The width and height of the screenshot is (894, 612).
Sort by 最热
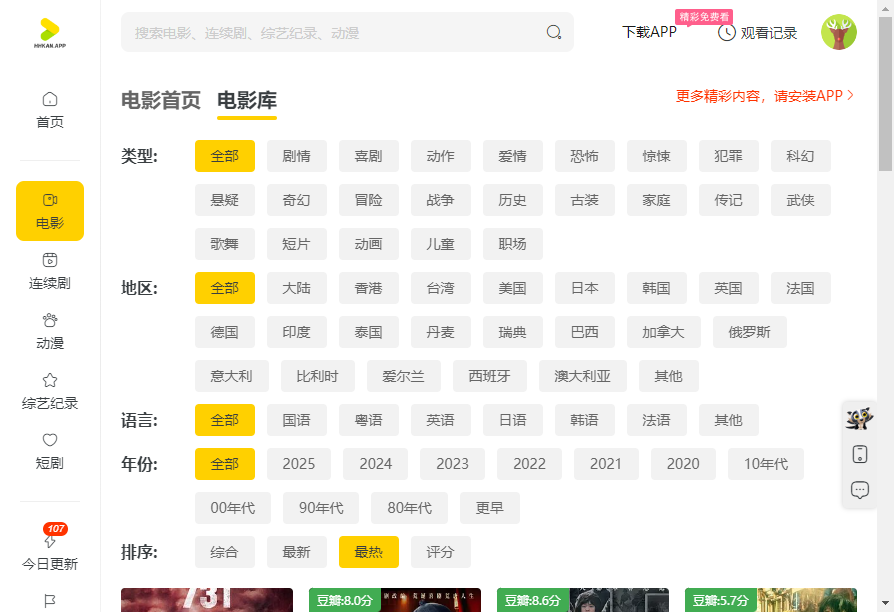(x=368, y=552)
